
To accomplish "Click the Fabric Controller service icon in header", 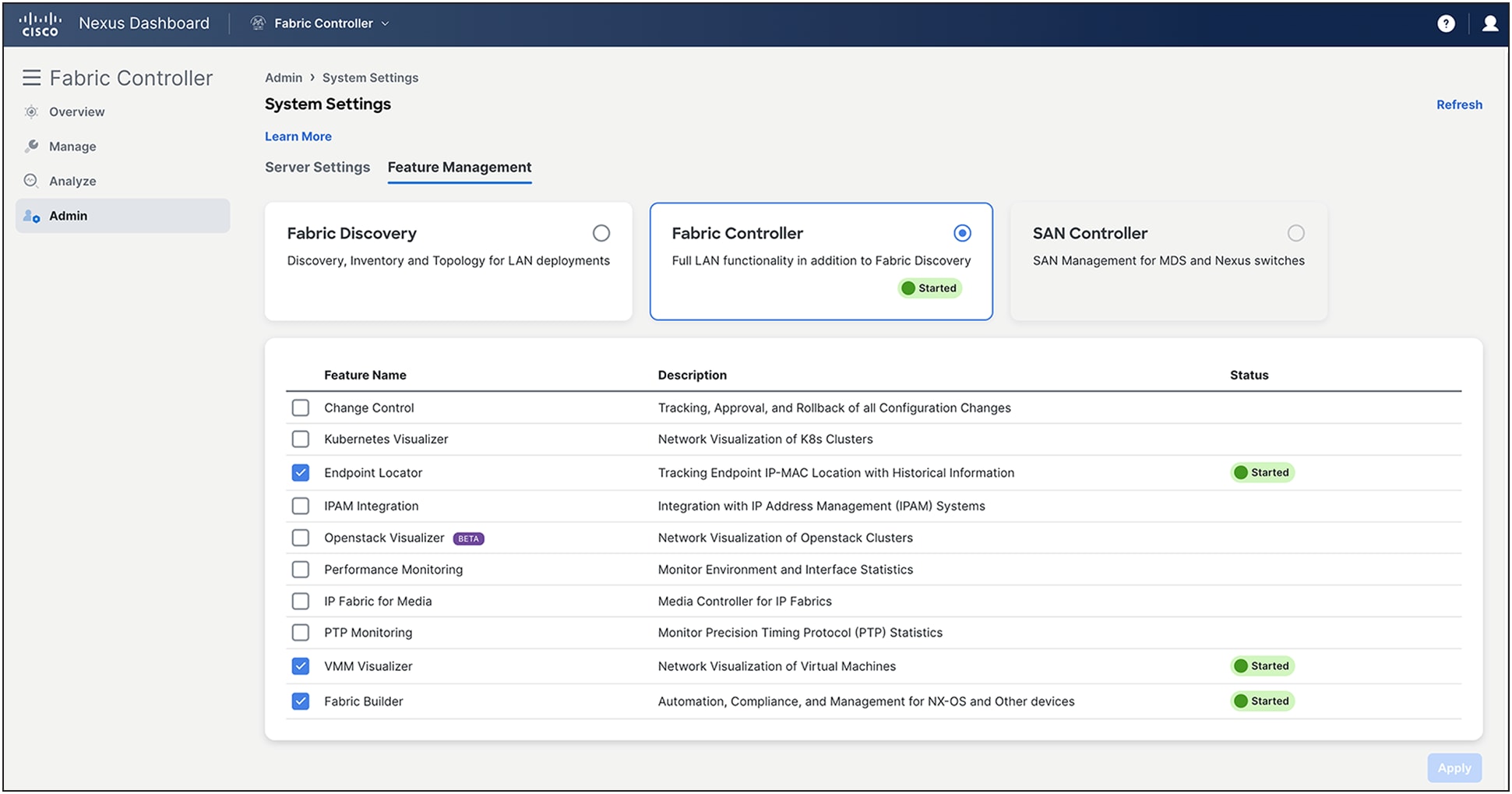I will click(258, 23).
